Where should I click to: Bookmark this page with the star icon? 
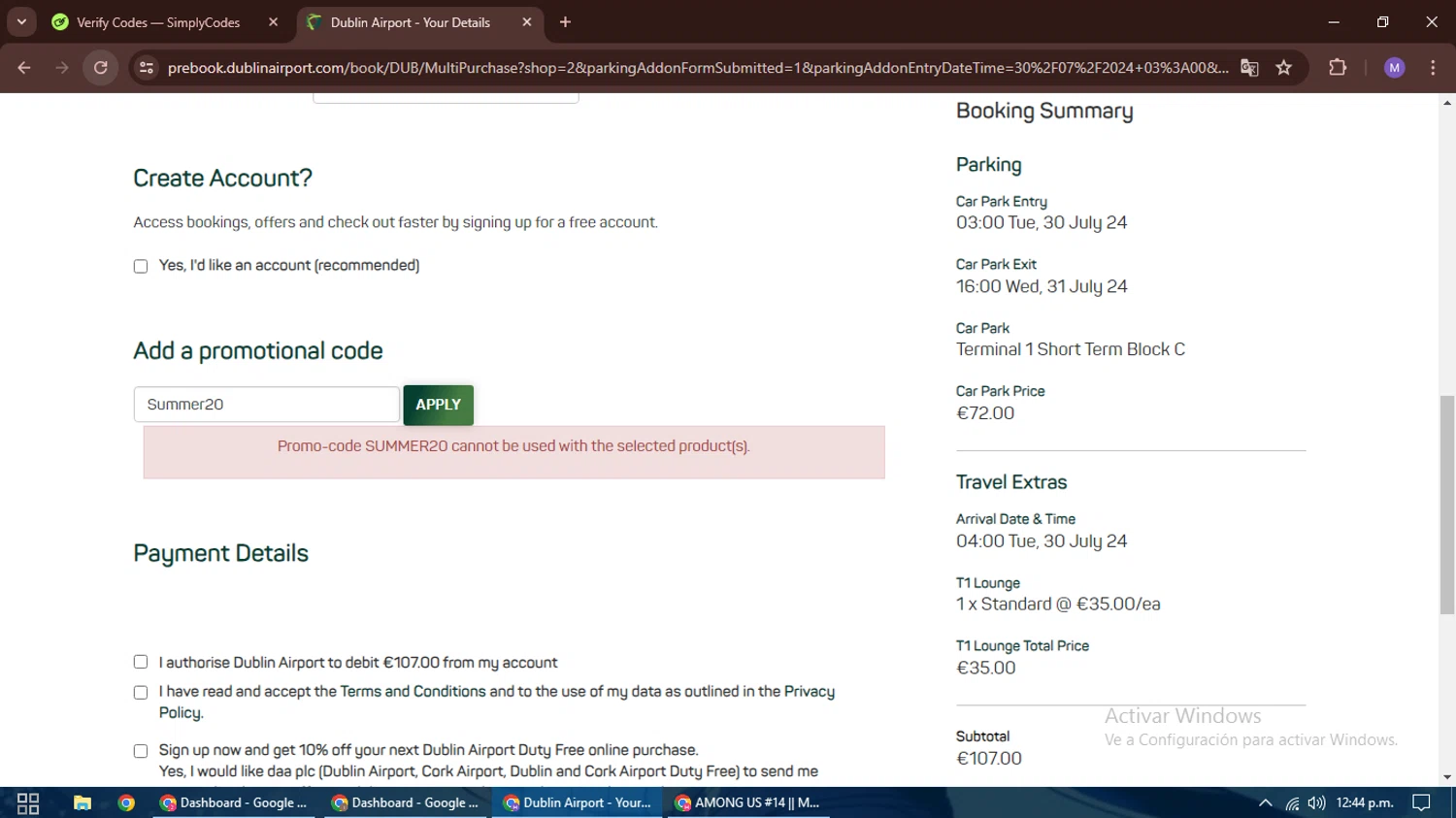[x=1284, y=68]
